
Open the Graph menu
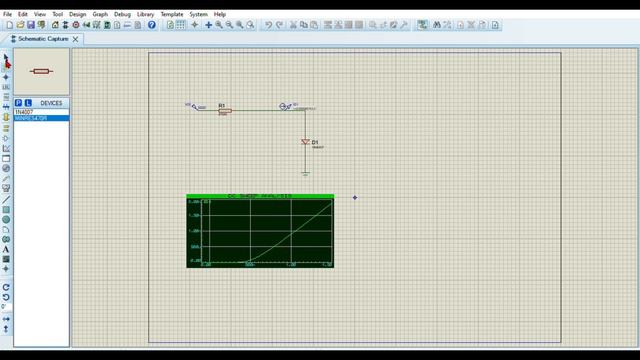point(100,14)
